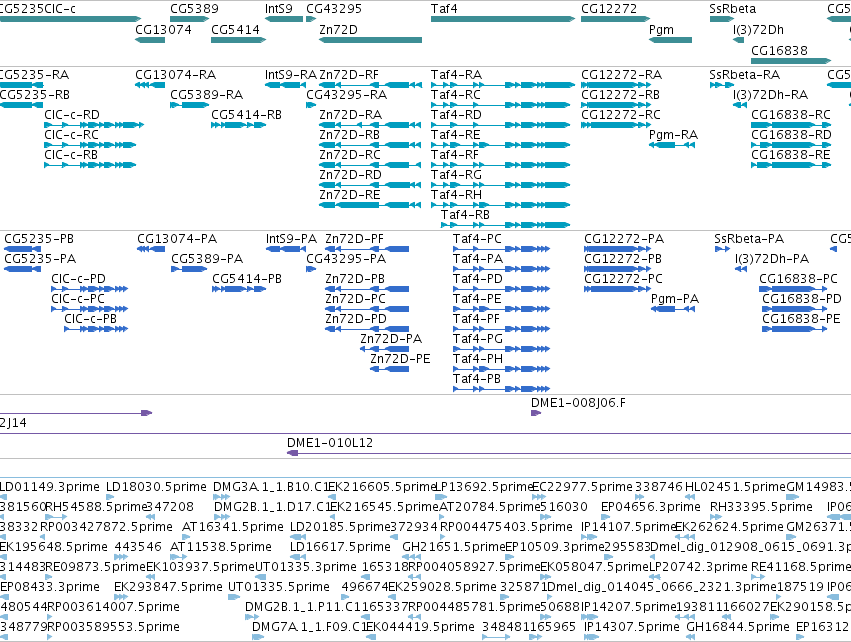Select transcript SsRbeta-RA
The image size is (851, 642).
(744, 74)
